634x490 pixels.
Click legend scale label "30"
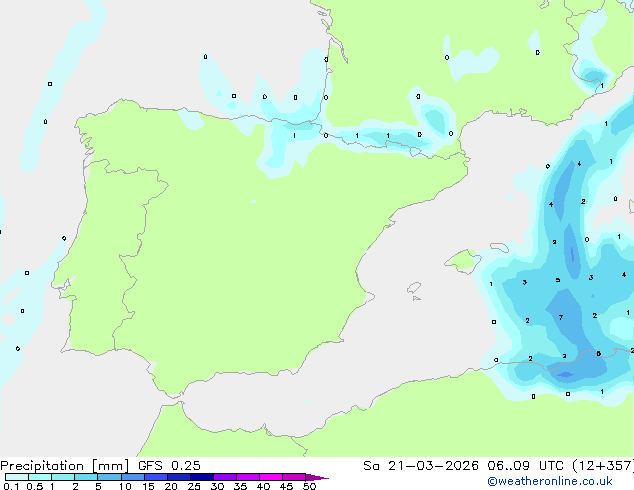pos(217,486)
